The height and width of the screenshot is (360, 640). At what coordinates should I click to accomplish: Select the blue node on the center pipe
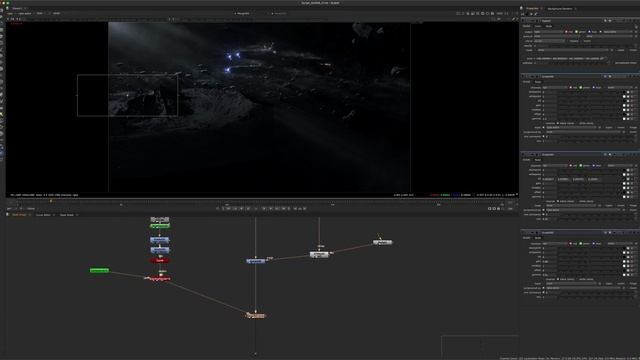pyautogui.click(x=256, y=261)
